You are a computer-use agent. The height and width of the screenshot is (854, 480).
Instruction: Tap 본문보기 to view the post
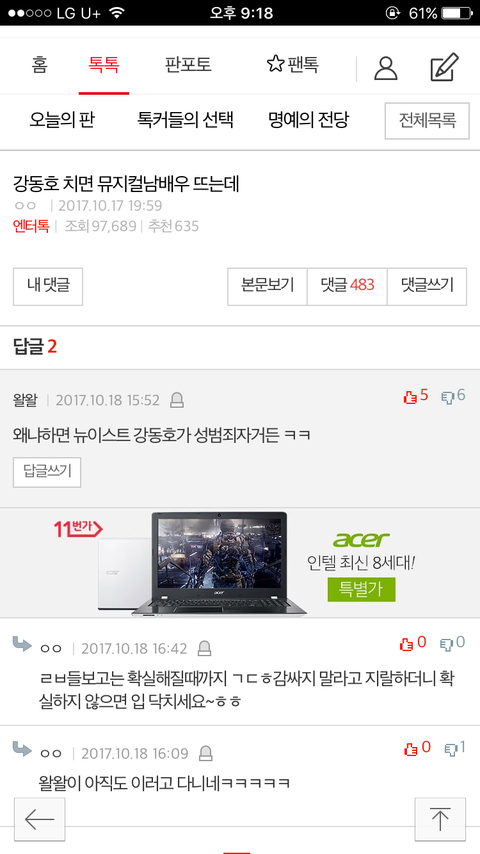268,286
